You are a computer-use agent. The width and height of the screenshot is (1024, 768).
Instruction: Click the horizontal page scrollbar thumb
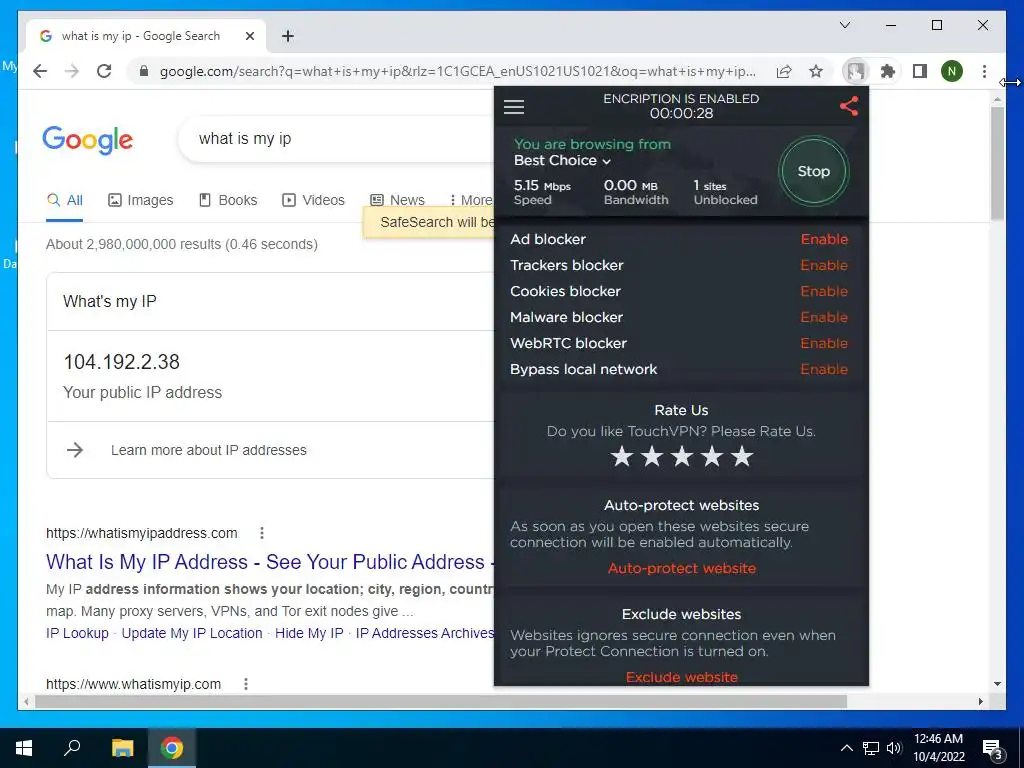click(441, 701)
